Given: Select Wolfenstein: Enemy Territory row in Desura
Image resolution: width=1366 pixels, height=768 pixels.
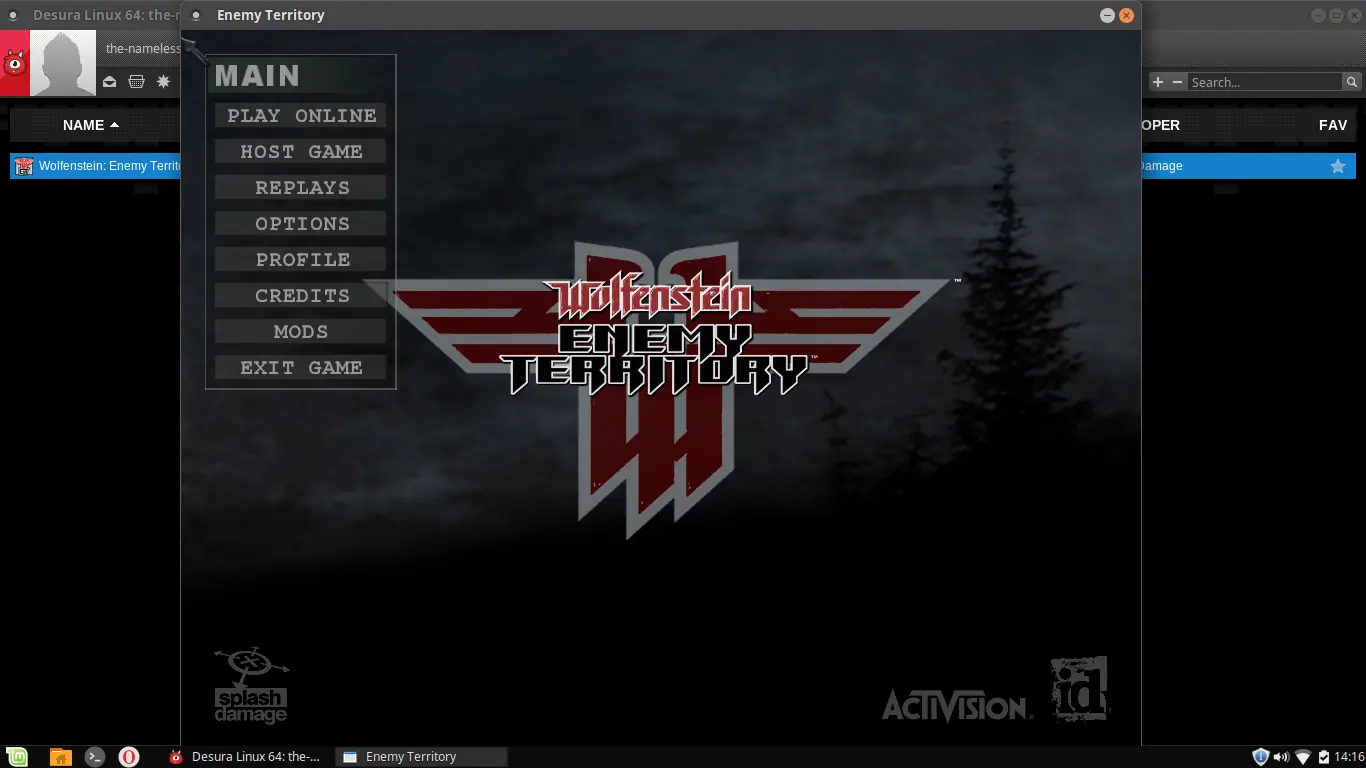Looking at the screenshot, I should [95, 166].
